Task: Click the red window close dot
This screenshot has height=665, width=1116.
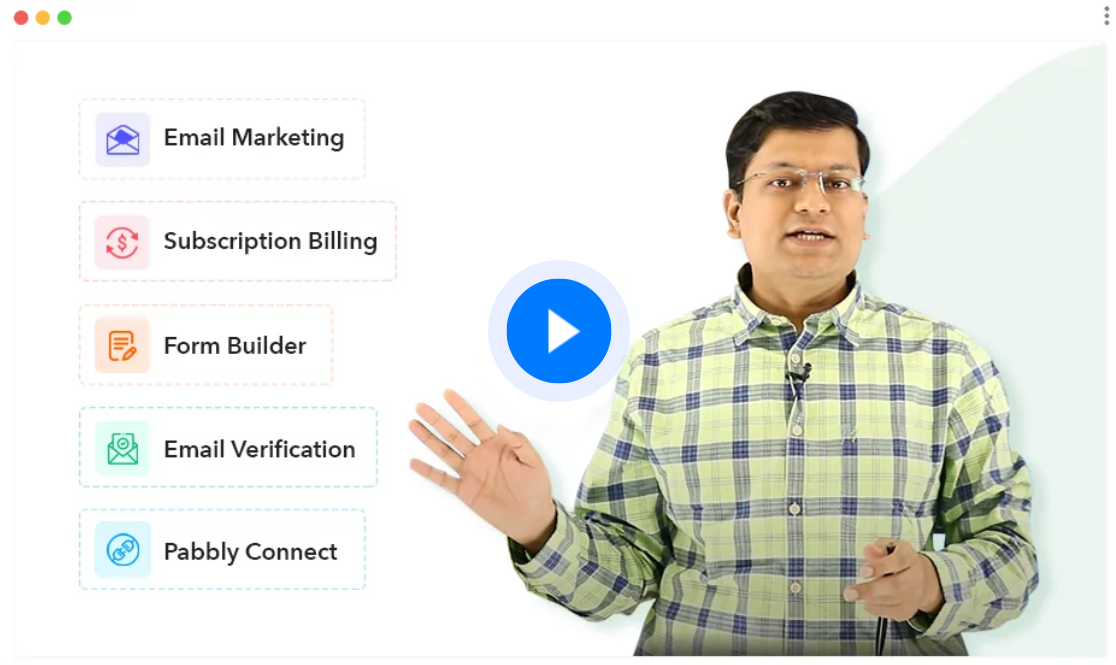Action: (x=21, y=18)
